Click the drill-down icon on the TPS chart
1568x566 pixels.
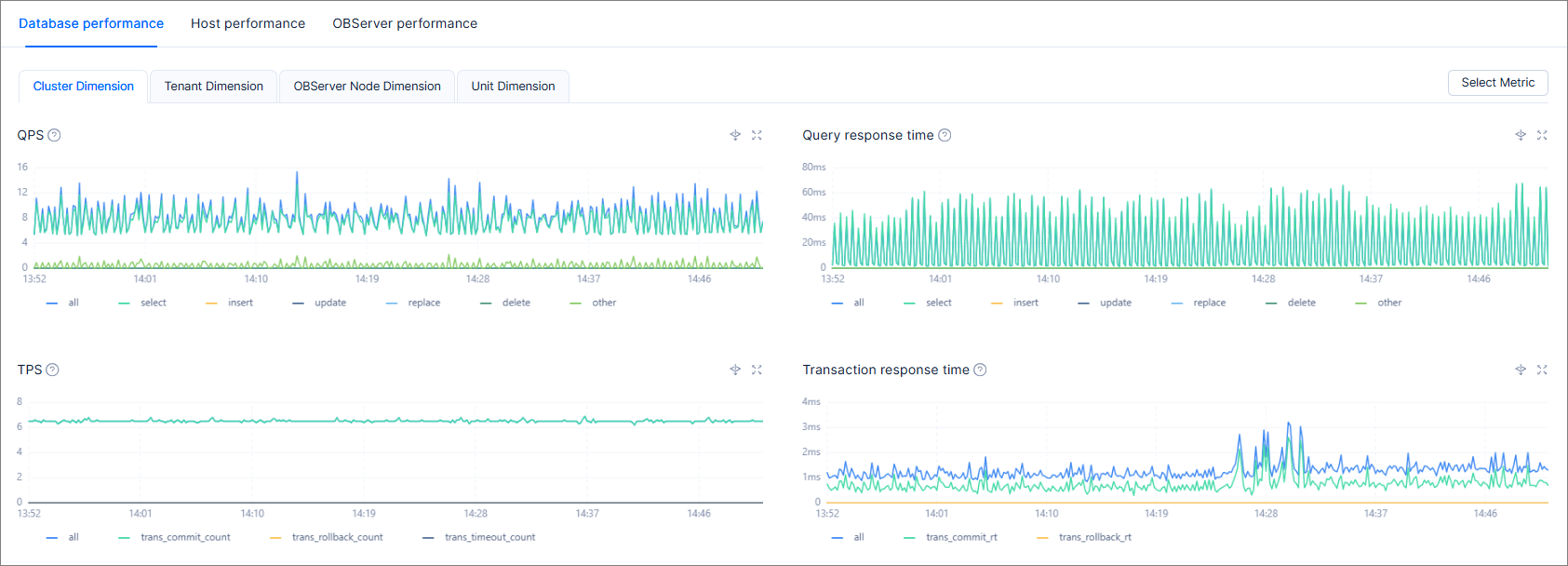pyautogui.click(x=735, y=370)
